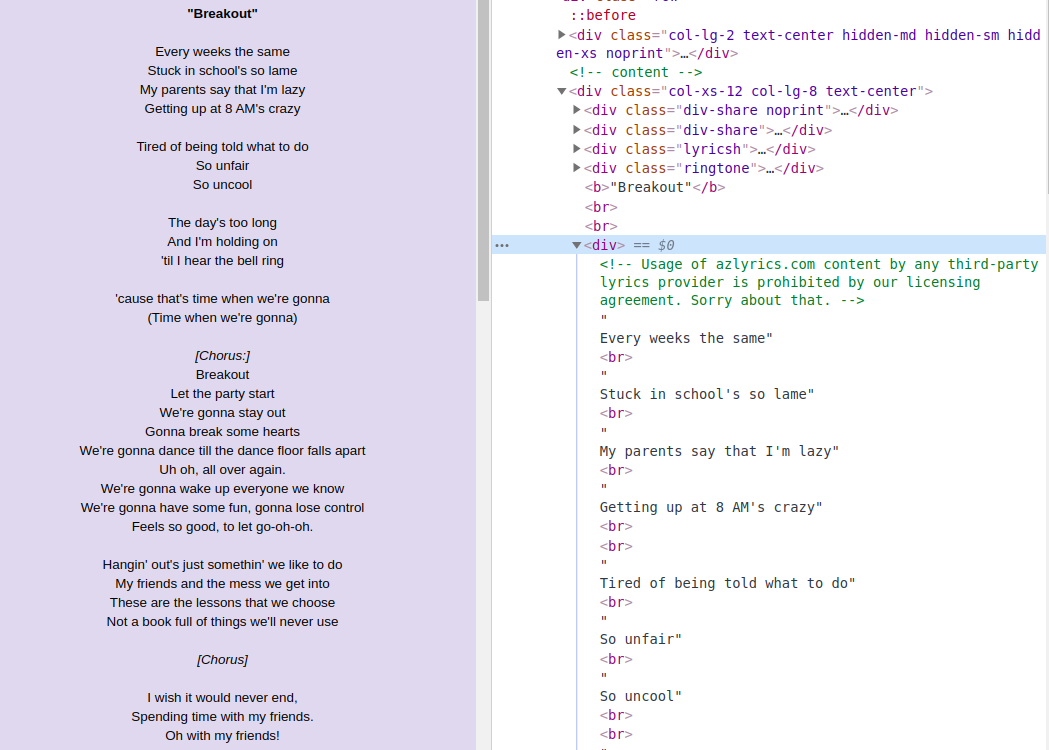Expand the second div-share element without noprint
Viewport: 1049px width, 750px height.
point(577,130)
